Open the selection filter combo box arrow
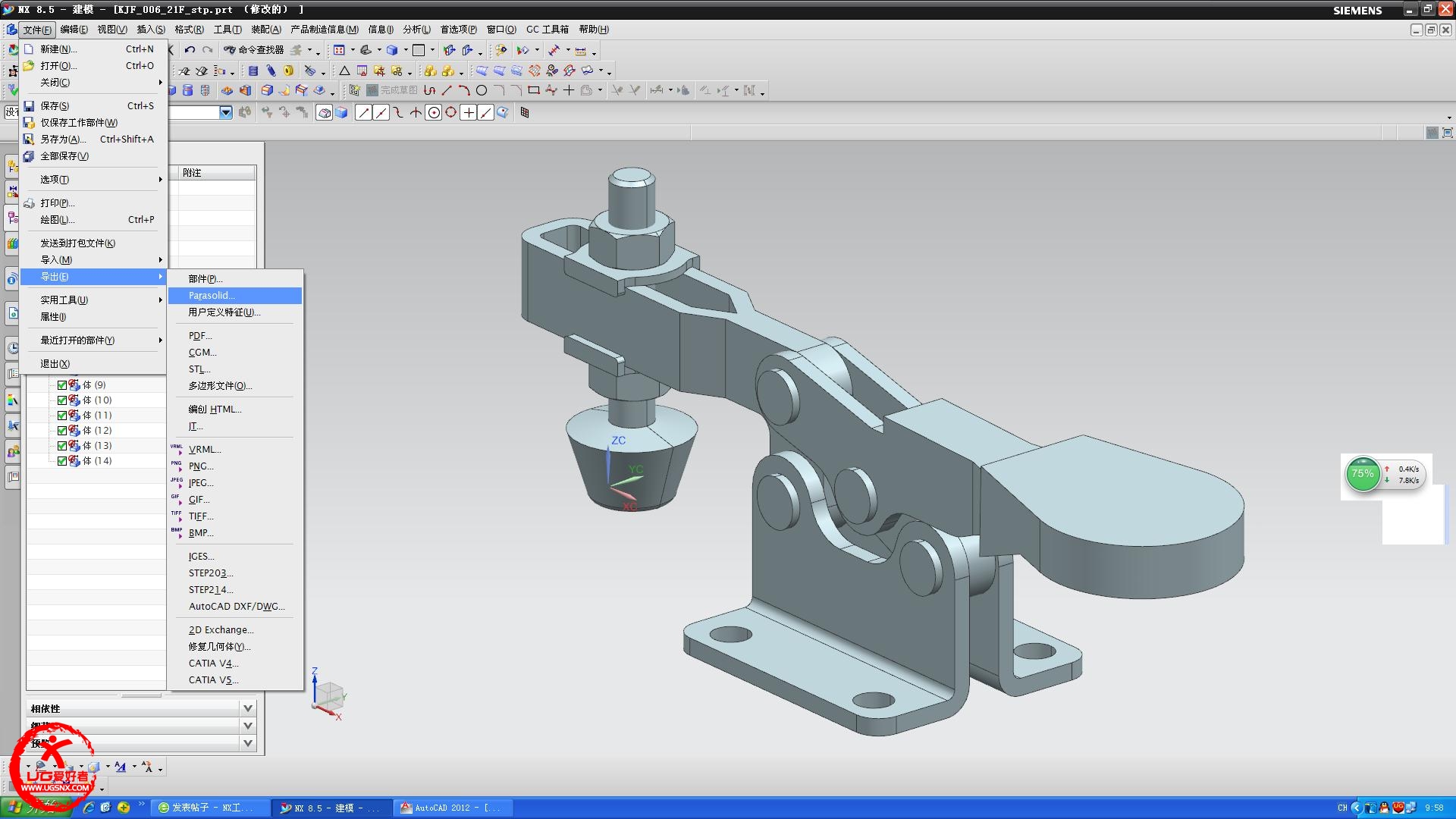 (x=226, y=112)
